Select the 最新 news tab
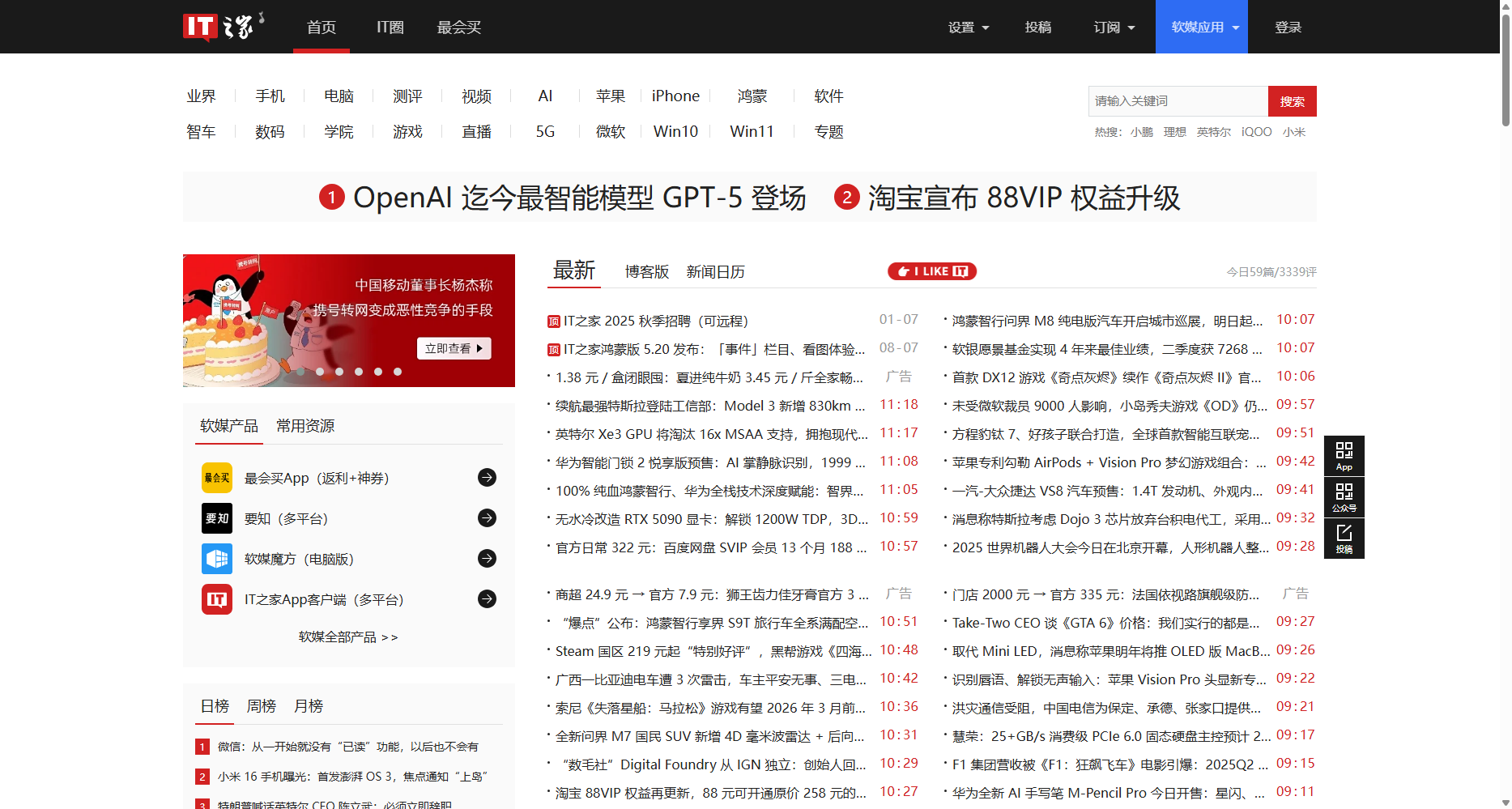The width and height of the screenshot is (1512, 809). (x=574, y=270)
